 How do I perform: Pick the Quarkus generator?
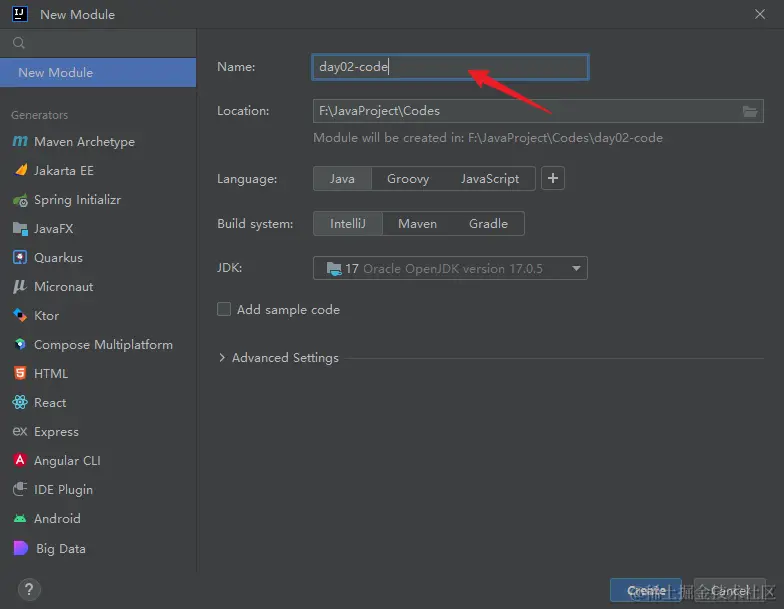coord(48,258)
